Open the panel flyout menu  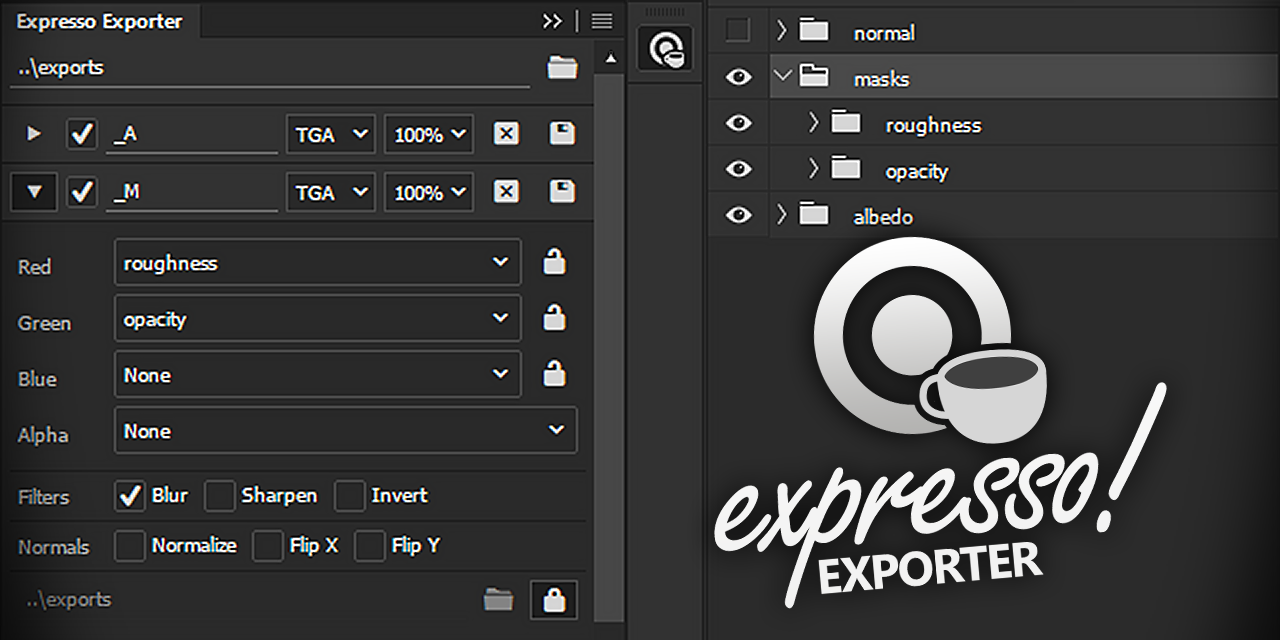[600, 20]
